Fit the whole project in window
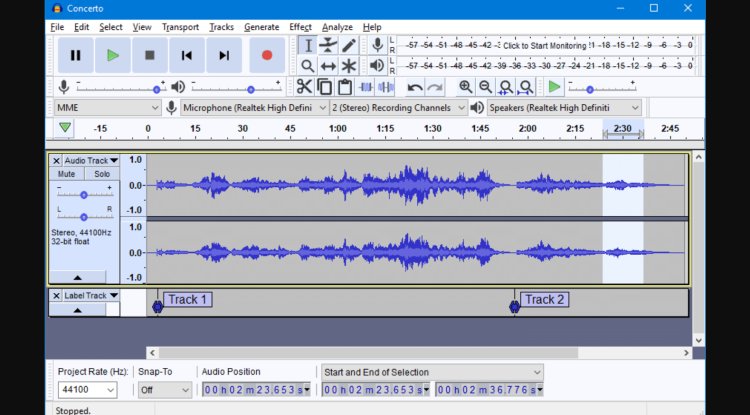 coord(526,87)
